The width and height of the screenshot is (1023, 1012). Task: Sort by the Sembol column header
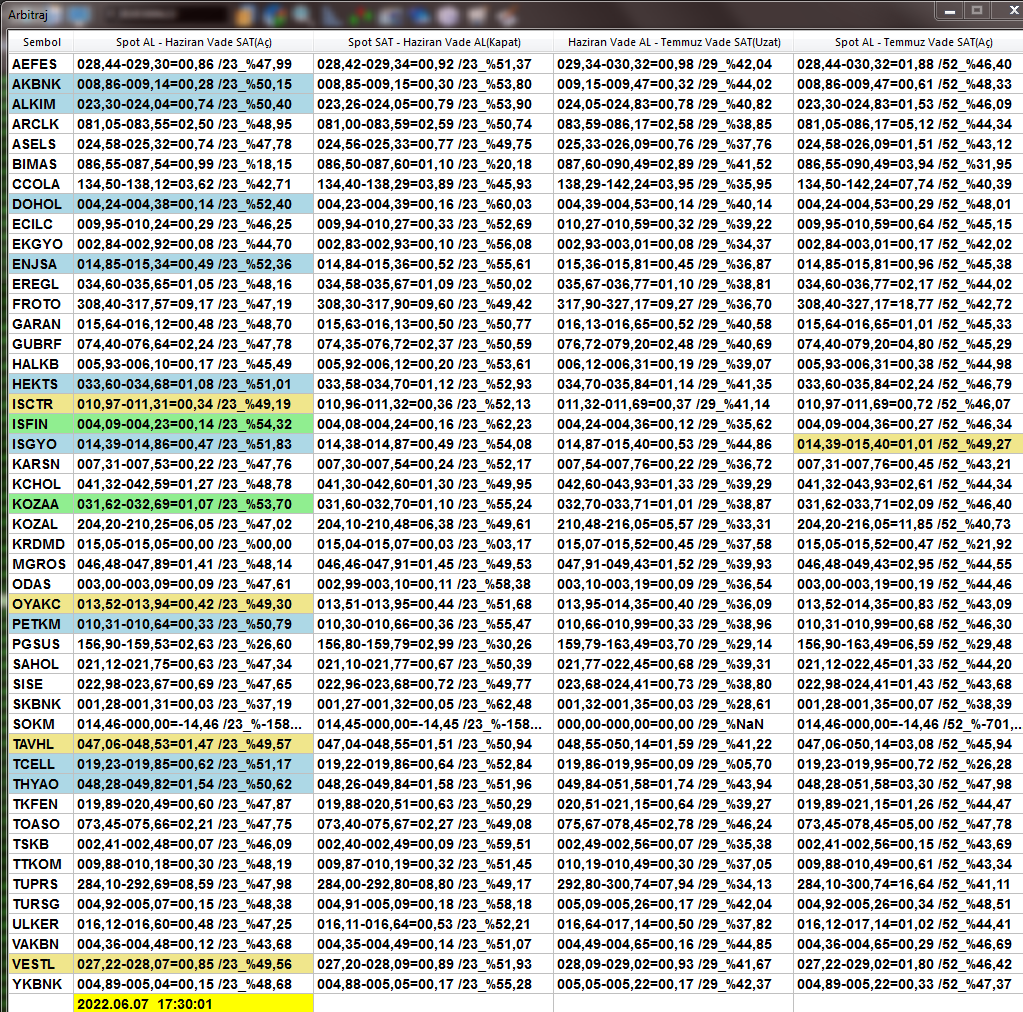click(x=41, y=42)
